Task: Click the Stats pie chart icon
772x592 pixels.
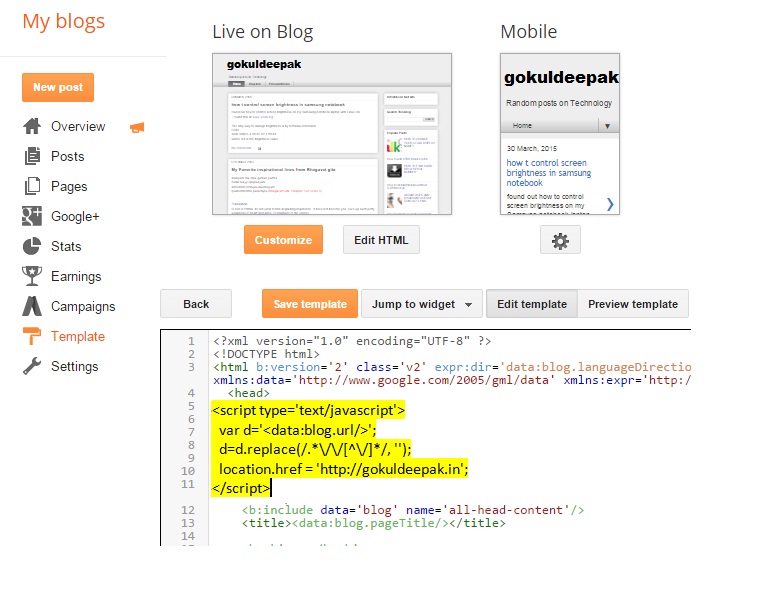Action: point(32,246)
